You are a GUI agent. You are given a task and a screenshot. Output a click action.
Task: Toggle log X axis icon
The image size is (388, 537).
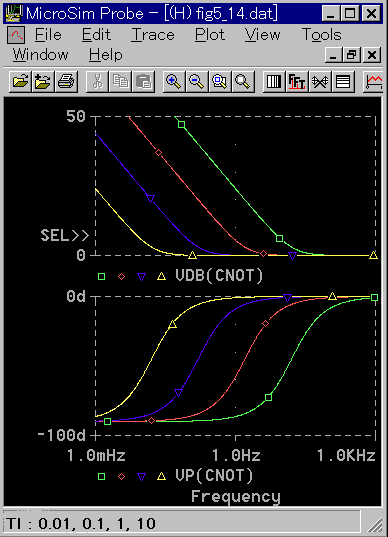click(x=274, y=82)
